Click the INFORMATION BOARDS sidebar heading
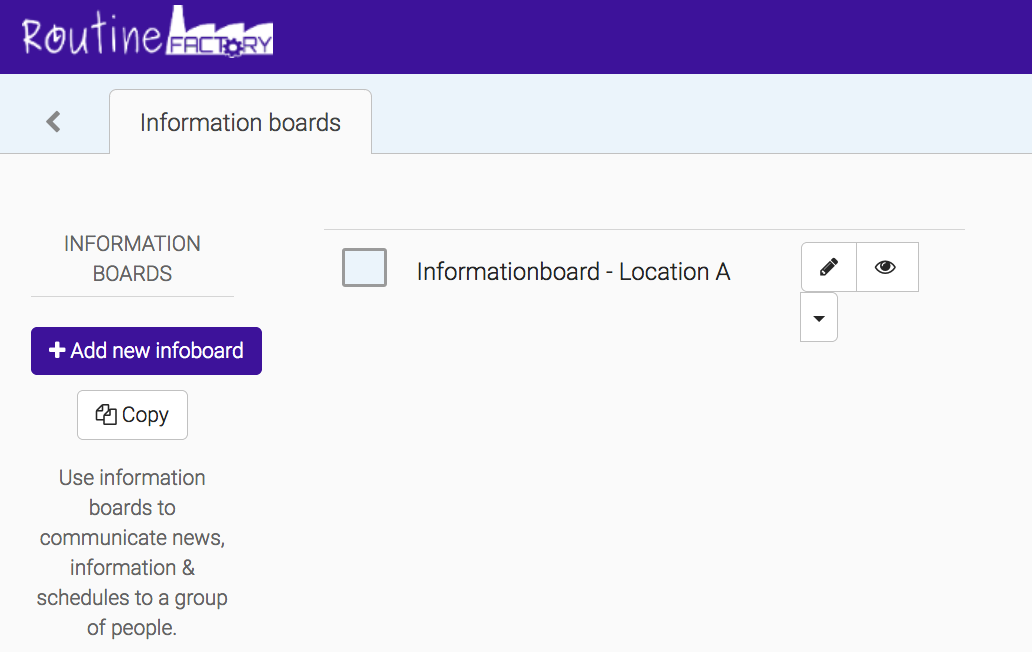This screenshot has height=652, width=1032. click(132, 258)
